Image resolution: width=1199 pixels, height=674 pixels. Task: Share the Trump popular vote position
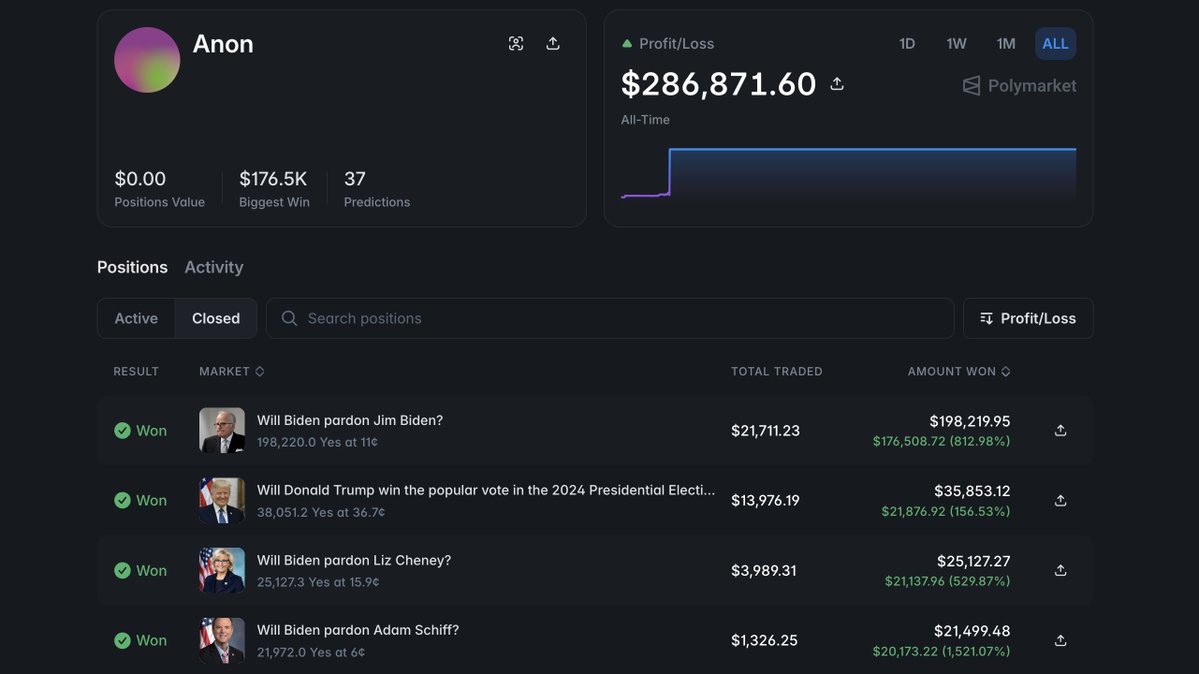coord(1060,500)
